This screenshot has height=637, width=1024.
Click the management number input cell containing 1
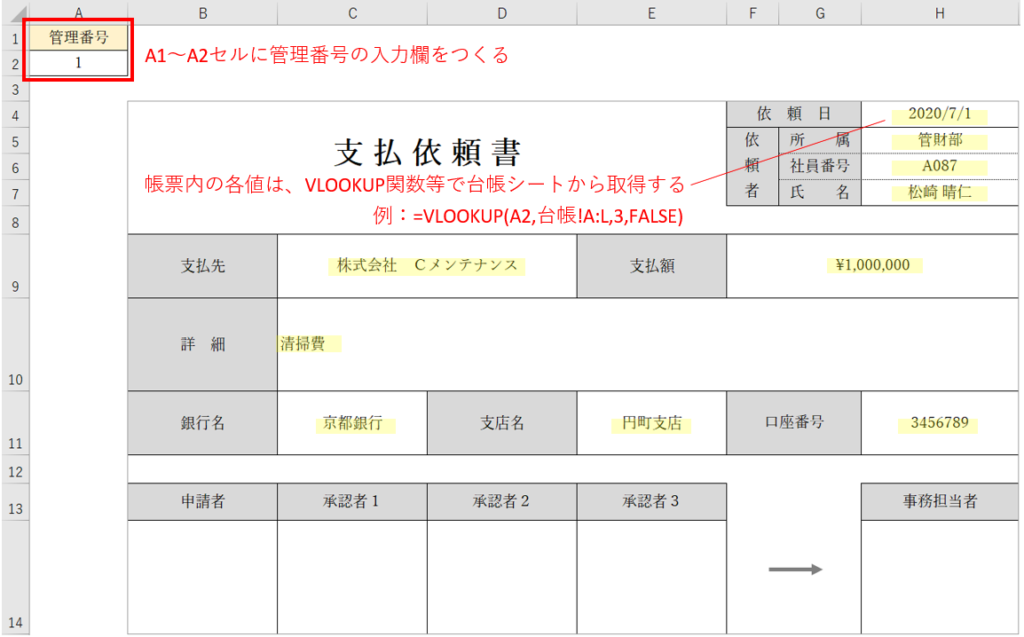pyautogui.click(x=79, y=62)
